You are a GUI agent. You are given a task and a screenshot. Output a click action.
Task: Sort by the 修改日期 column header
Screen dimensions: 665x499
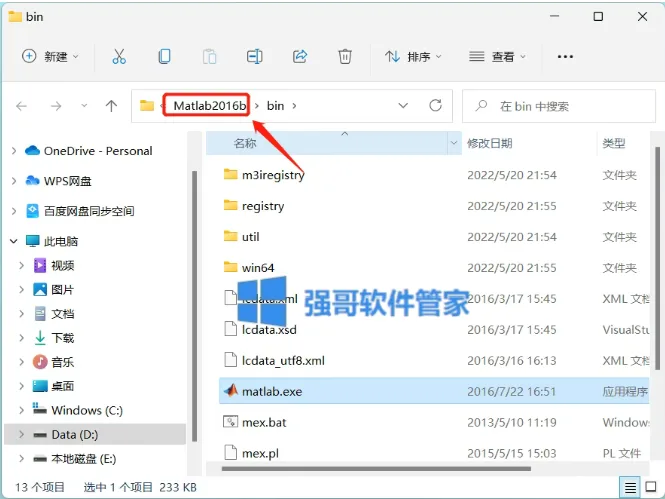(x=489, y=143)
